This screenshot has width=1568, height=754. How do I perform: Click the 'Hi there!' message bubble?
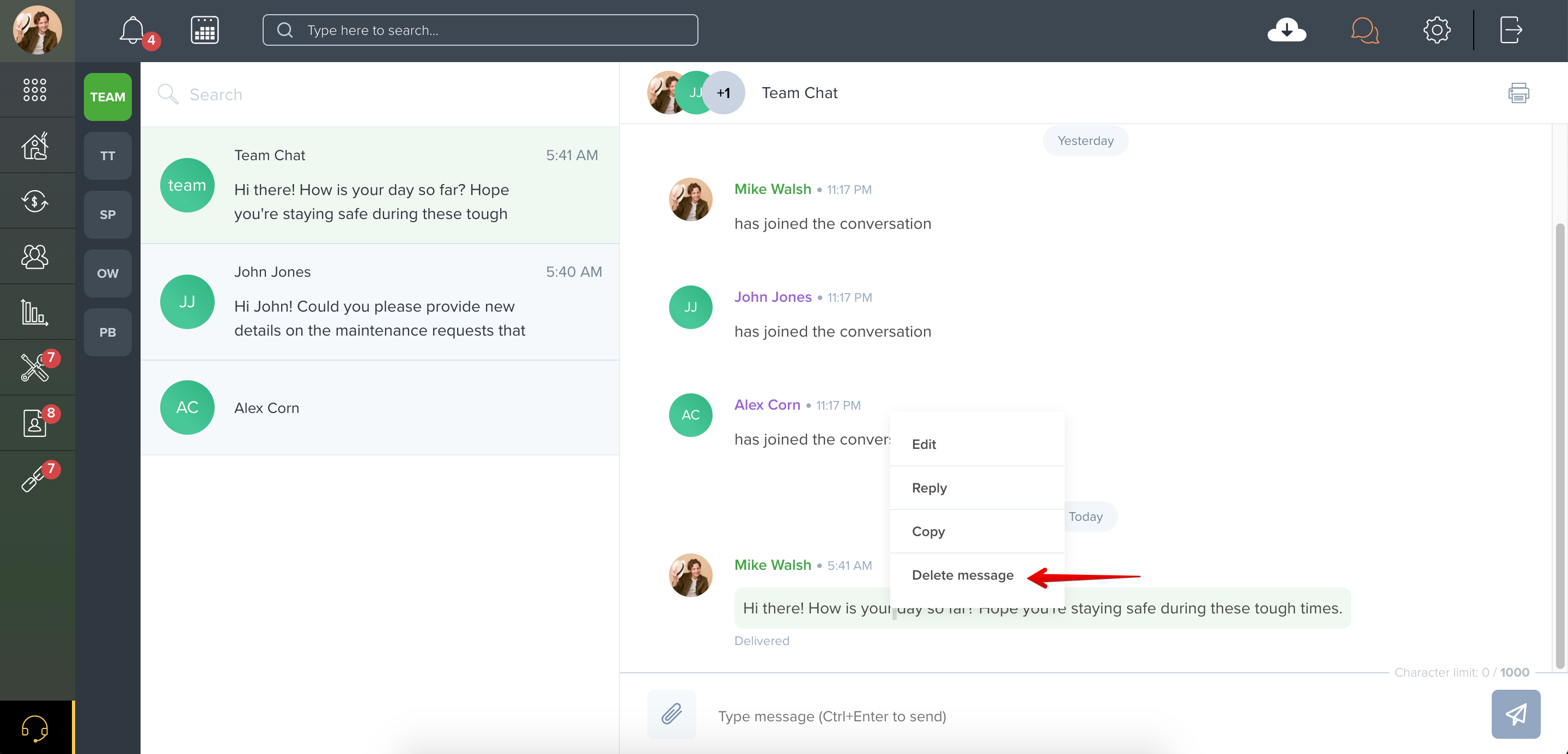click(1042, 608)
